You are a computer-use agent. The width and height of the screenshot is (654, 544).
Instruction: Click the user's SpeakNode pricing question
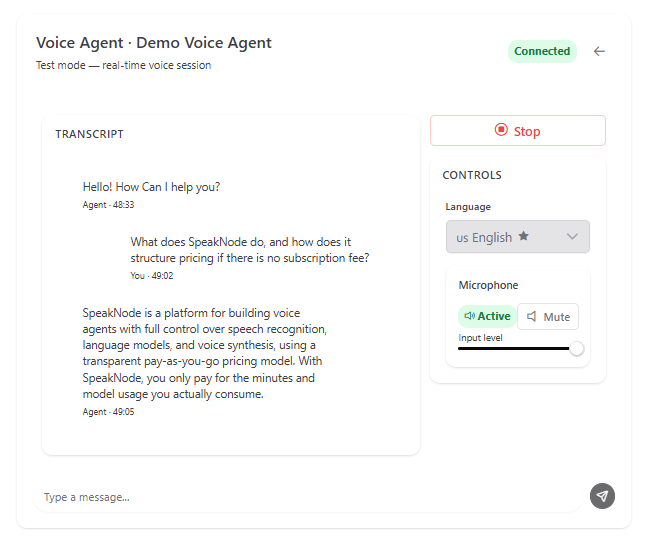249,250
